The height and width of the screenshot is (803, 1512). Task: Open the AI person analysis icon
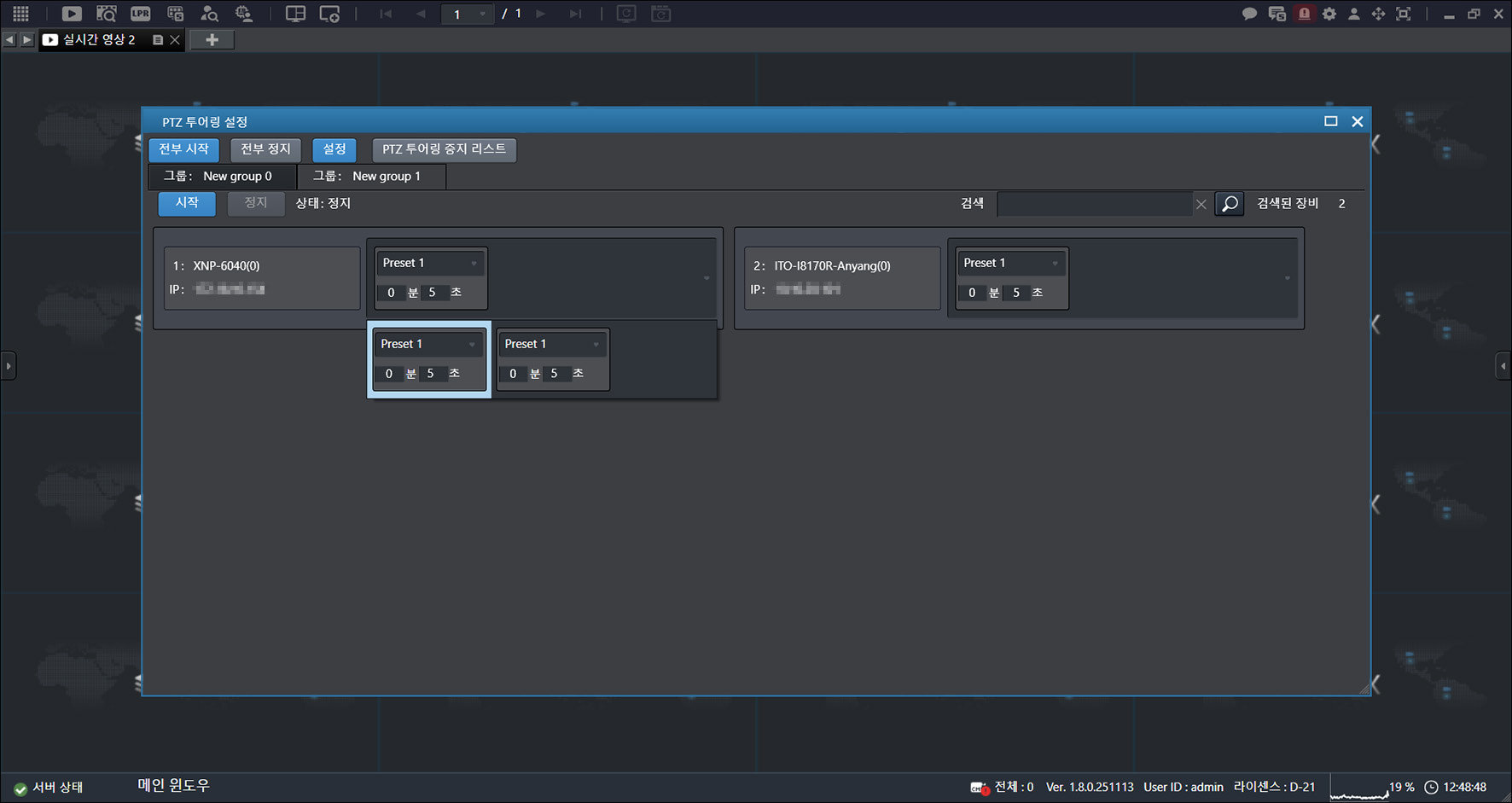(243, 14)
